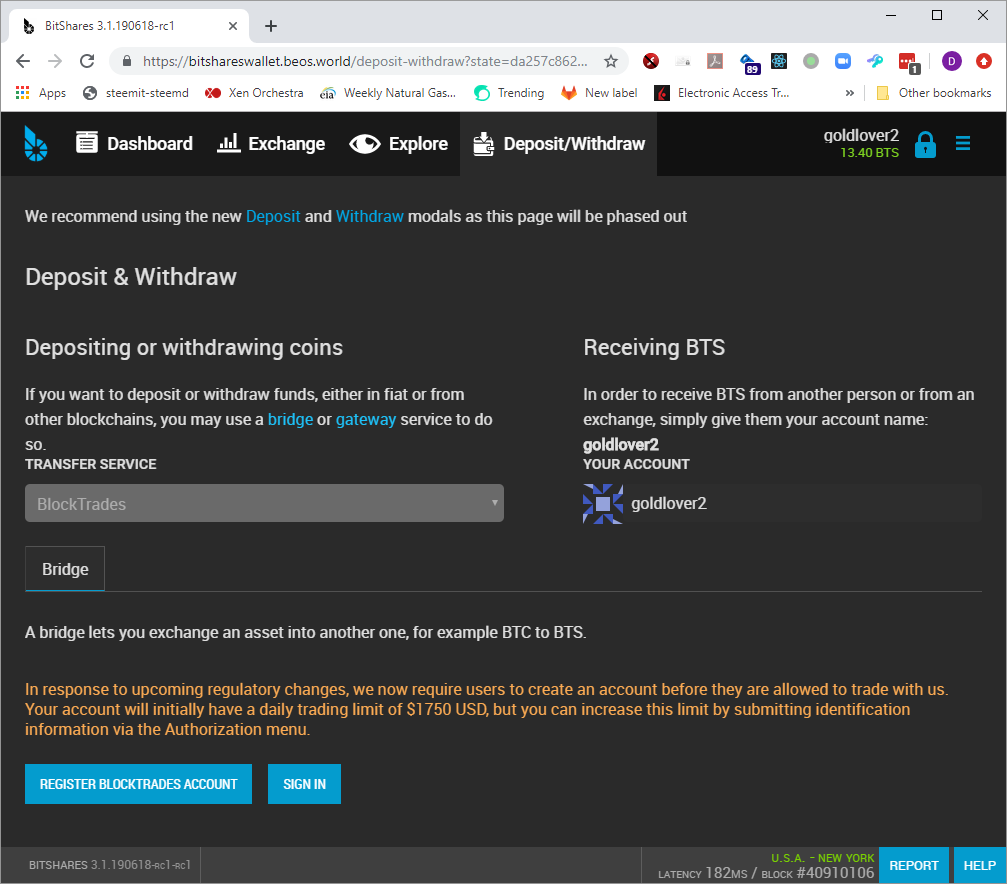Open a new browser tab
The image size is (1007, 884).
271,26
